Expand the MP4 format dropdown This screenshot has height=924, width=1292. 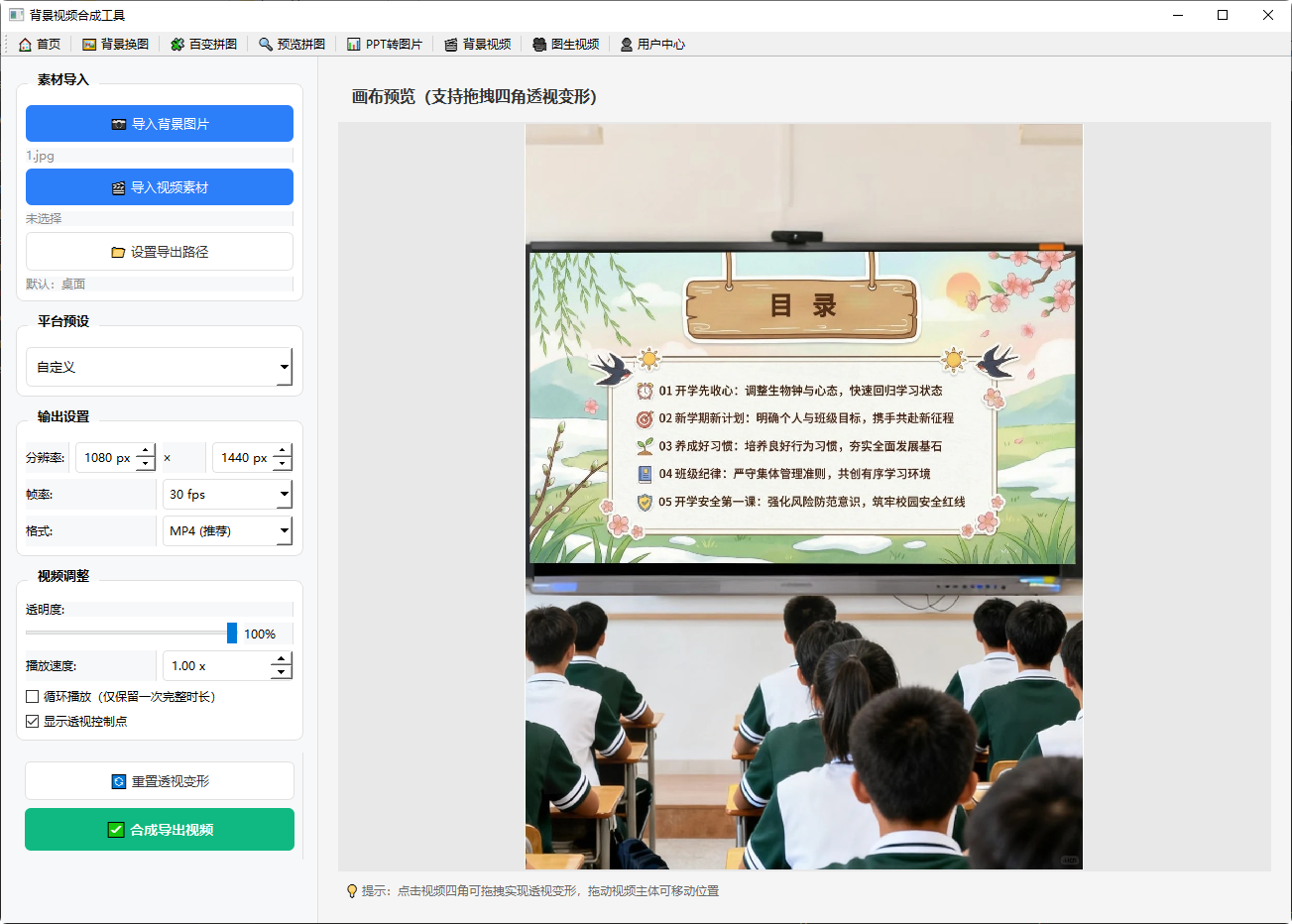pos(227,530)
